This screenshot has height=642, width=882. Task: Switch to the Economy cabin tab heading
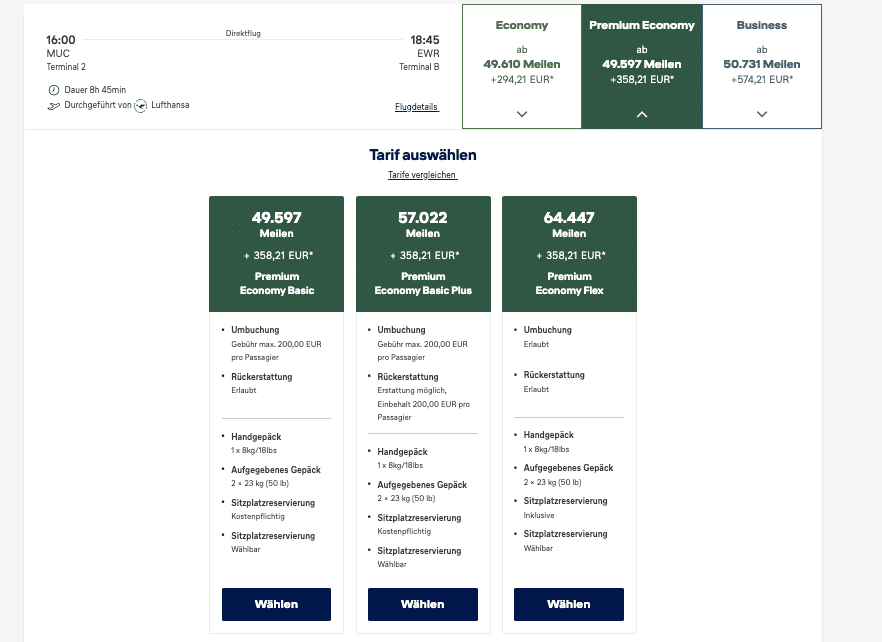pos(521,25)
